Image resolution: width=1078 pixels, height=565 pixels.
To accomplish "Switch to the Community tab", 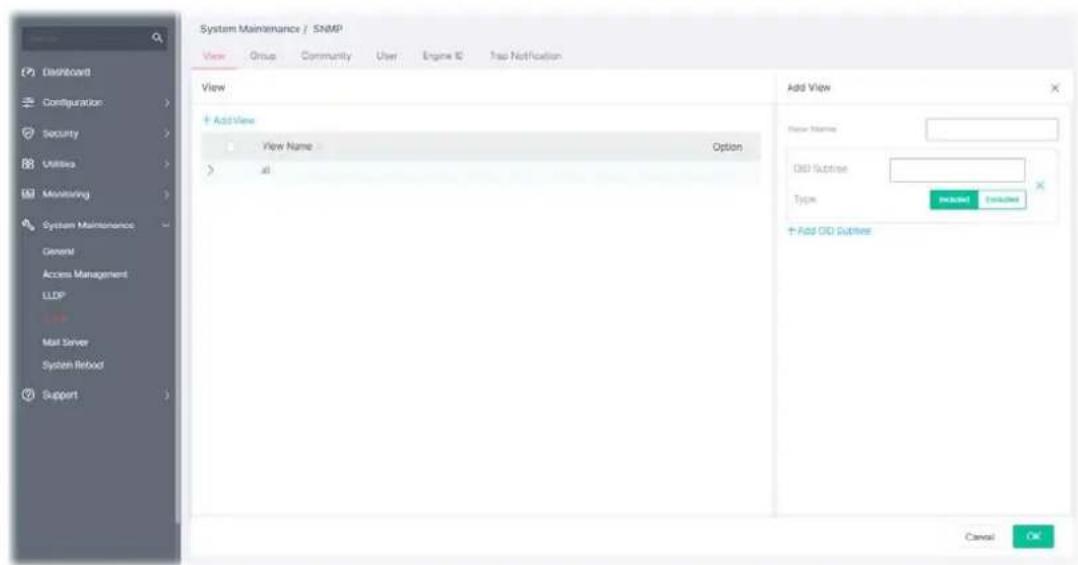I will tap(326, 56).
